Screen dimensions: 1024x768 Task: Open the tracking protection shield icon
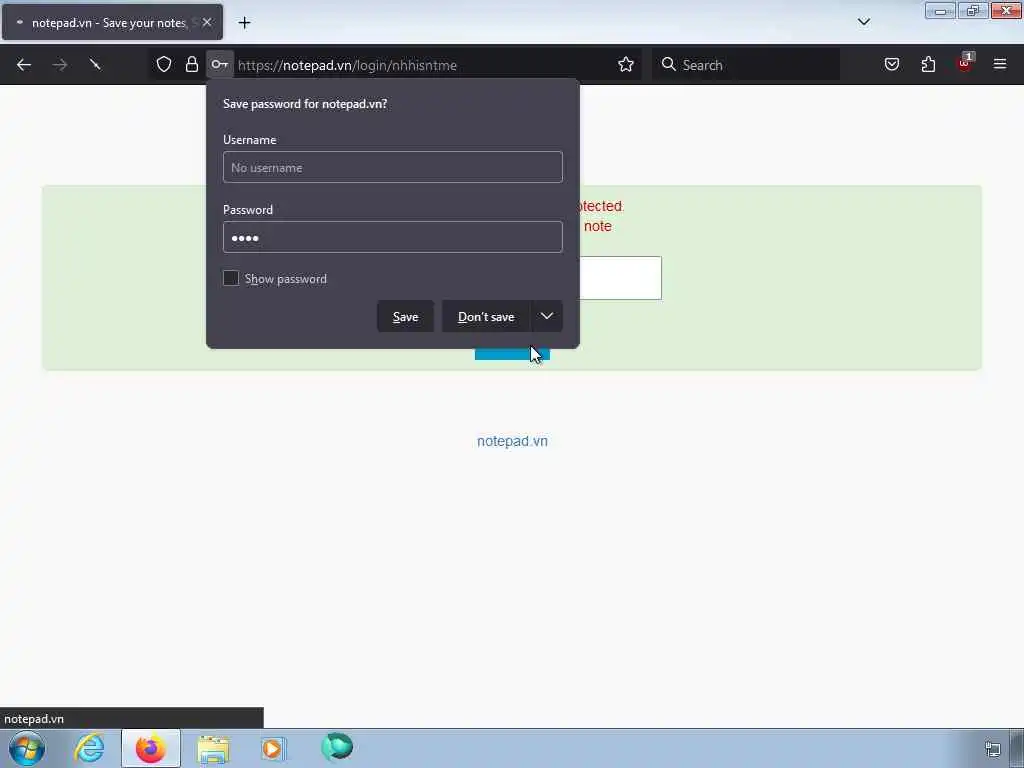[164, 65]
